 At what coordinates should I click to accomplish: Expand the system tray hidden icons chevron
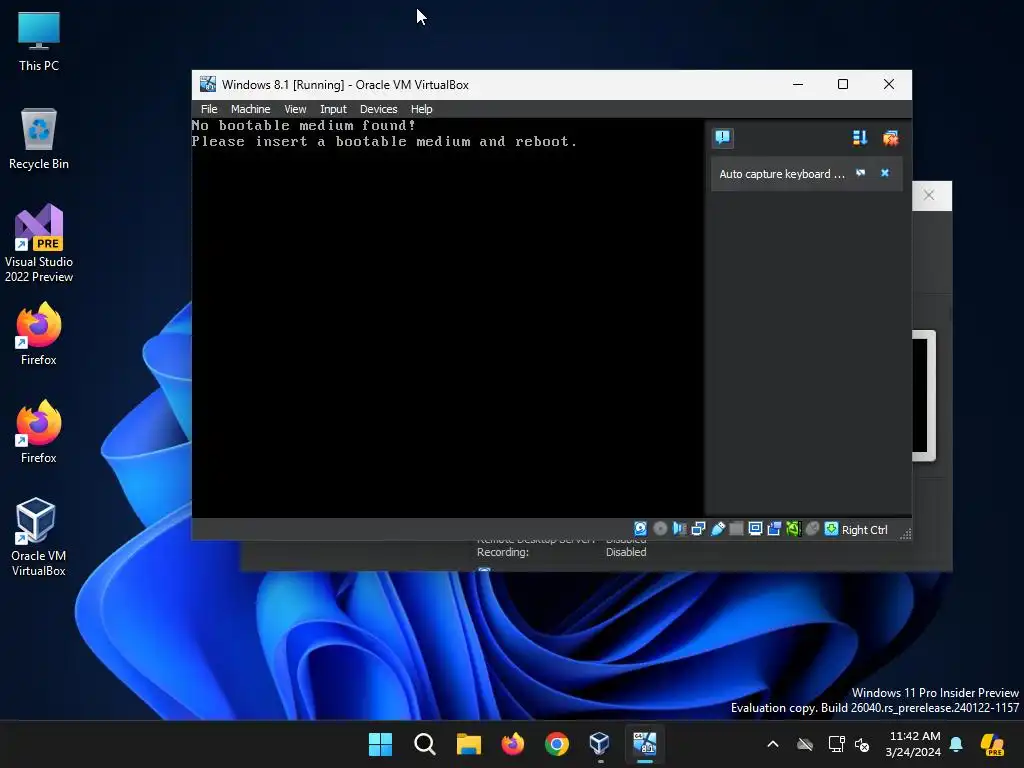[x=773, y=744]
